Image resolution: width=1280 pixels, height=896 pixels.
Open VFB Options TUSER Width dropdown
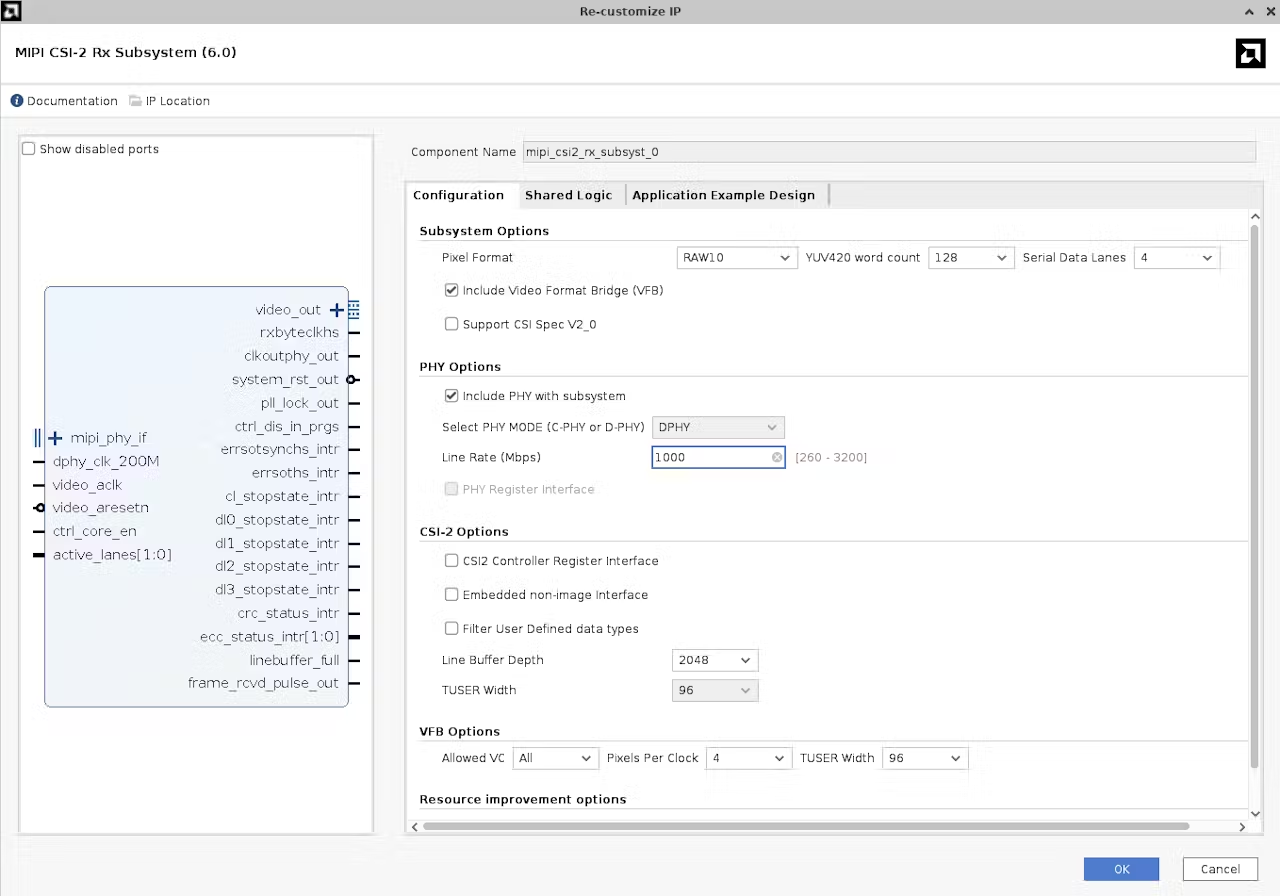pyautogui.click(x=925, y=758)
